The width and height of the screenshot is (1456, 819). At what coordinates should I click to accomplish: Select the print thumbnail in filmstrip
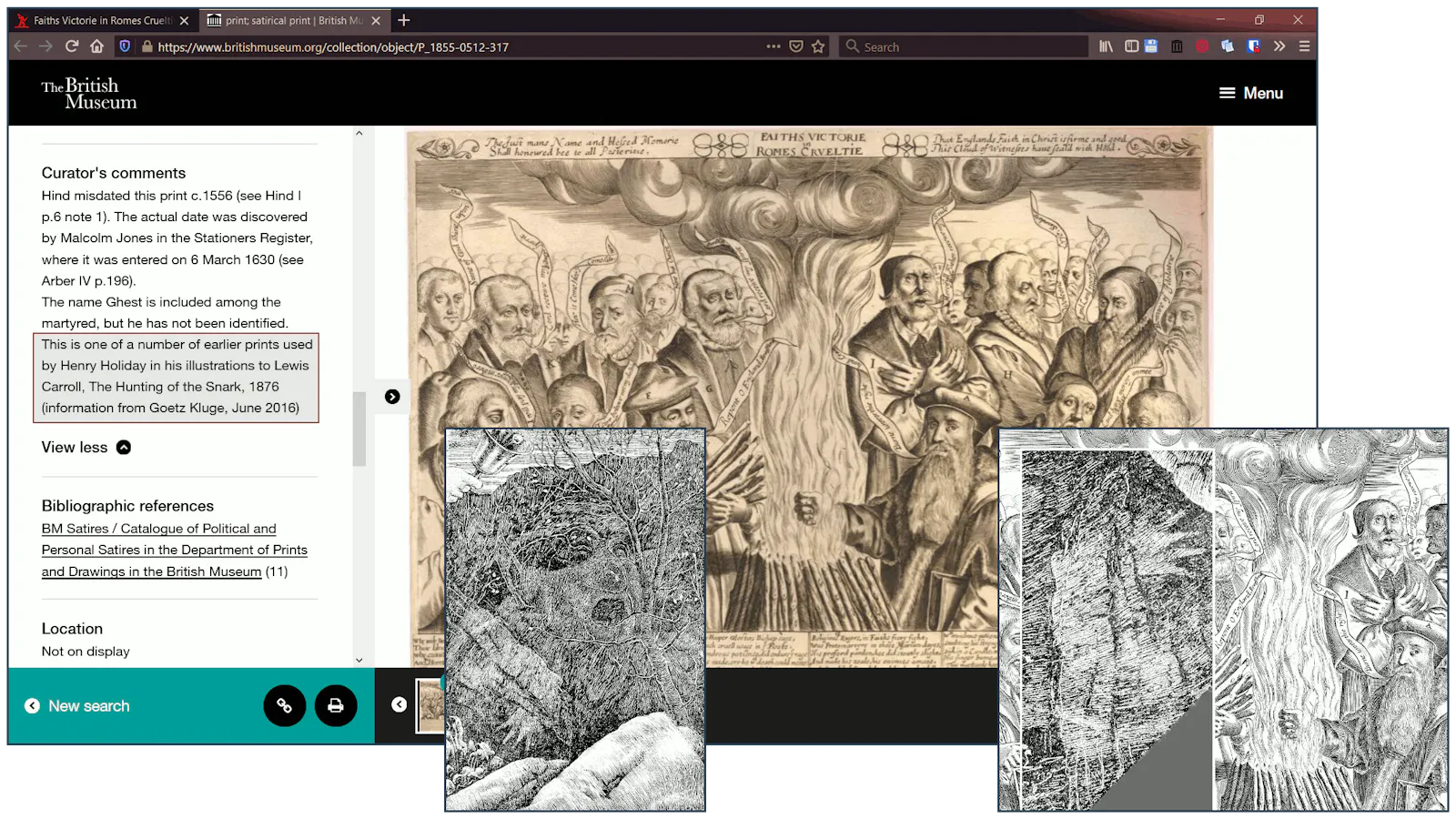pyautogui.click(x=430, y=706)
